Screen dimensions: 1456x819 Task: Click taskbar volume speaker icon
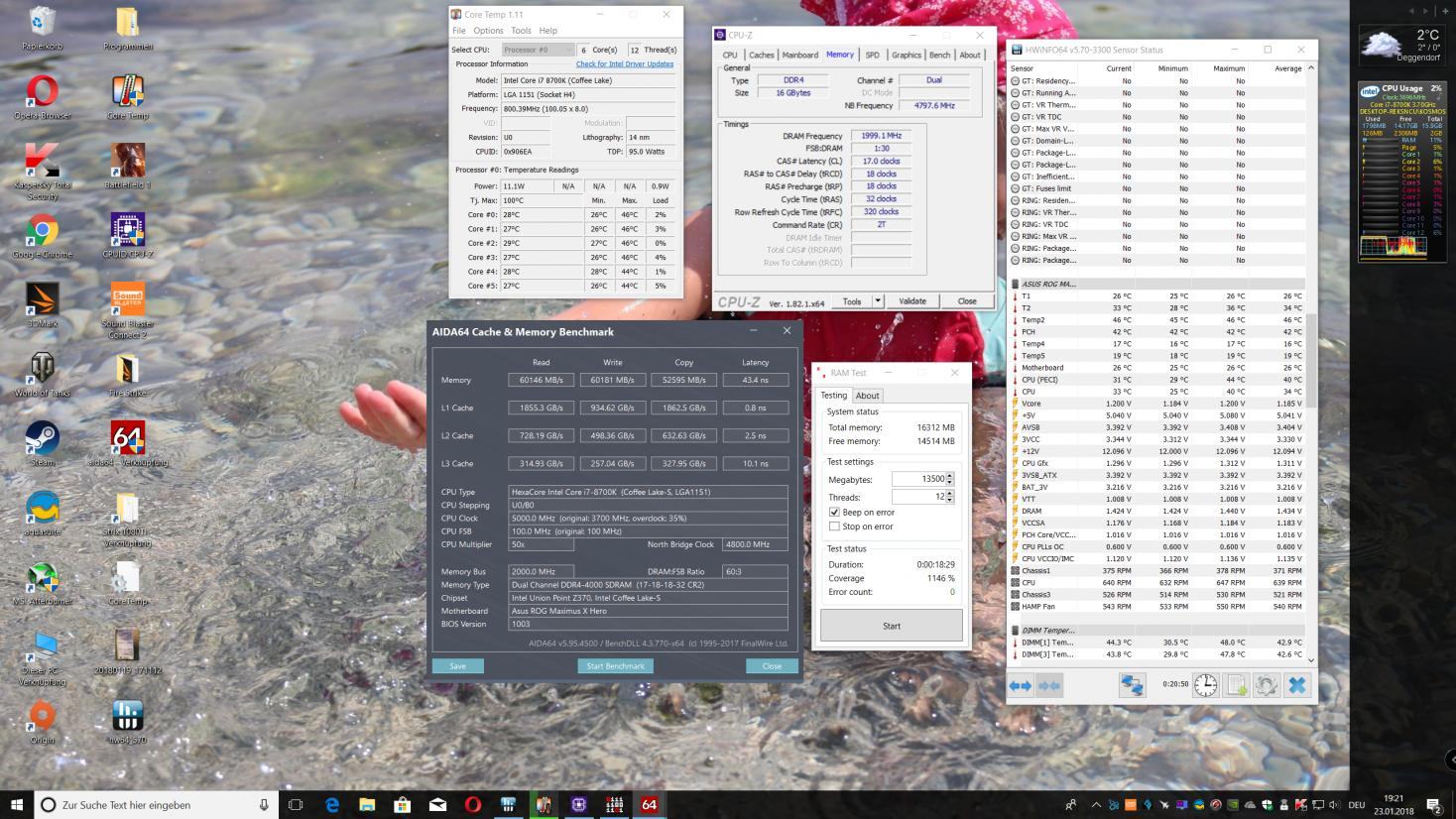[1335, 805]
